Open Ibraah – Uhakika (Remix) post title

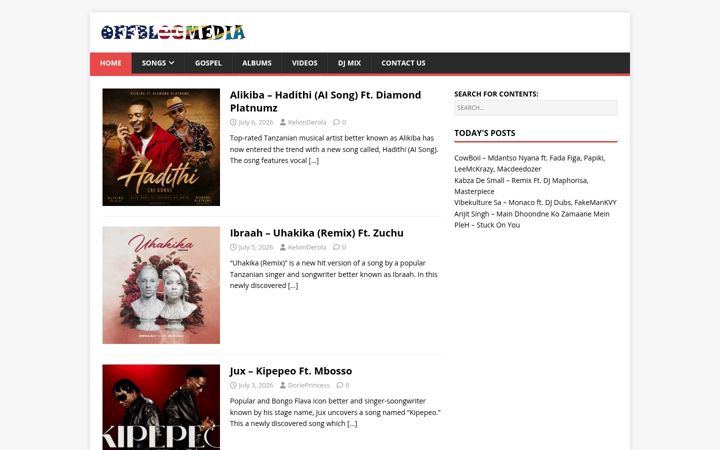316,233
